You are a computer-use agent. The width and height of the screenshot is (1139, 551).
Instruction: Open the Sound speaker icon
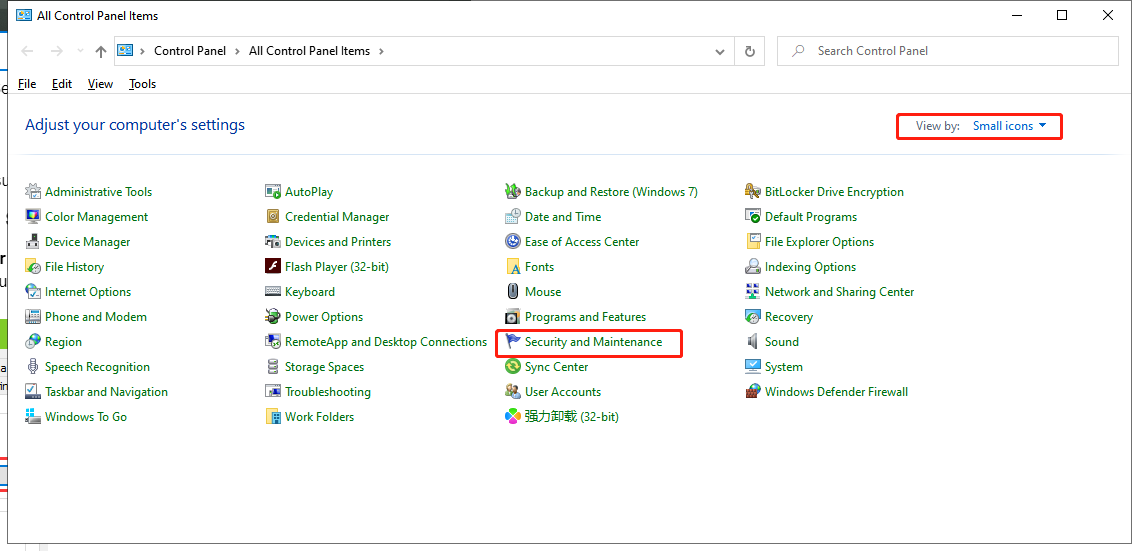click(753, 342)
